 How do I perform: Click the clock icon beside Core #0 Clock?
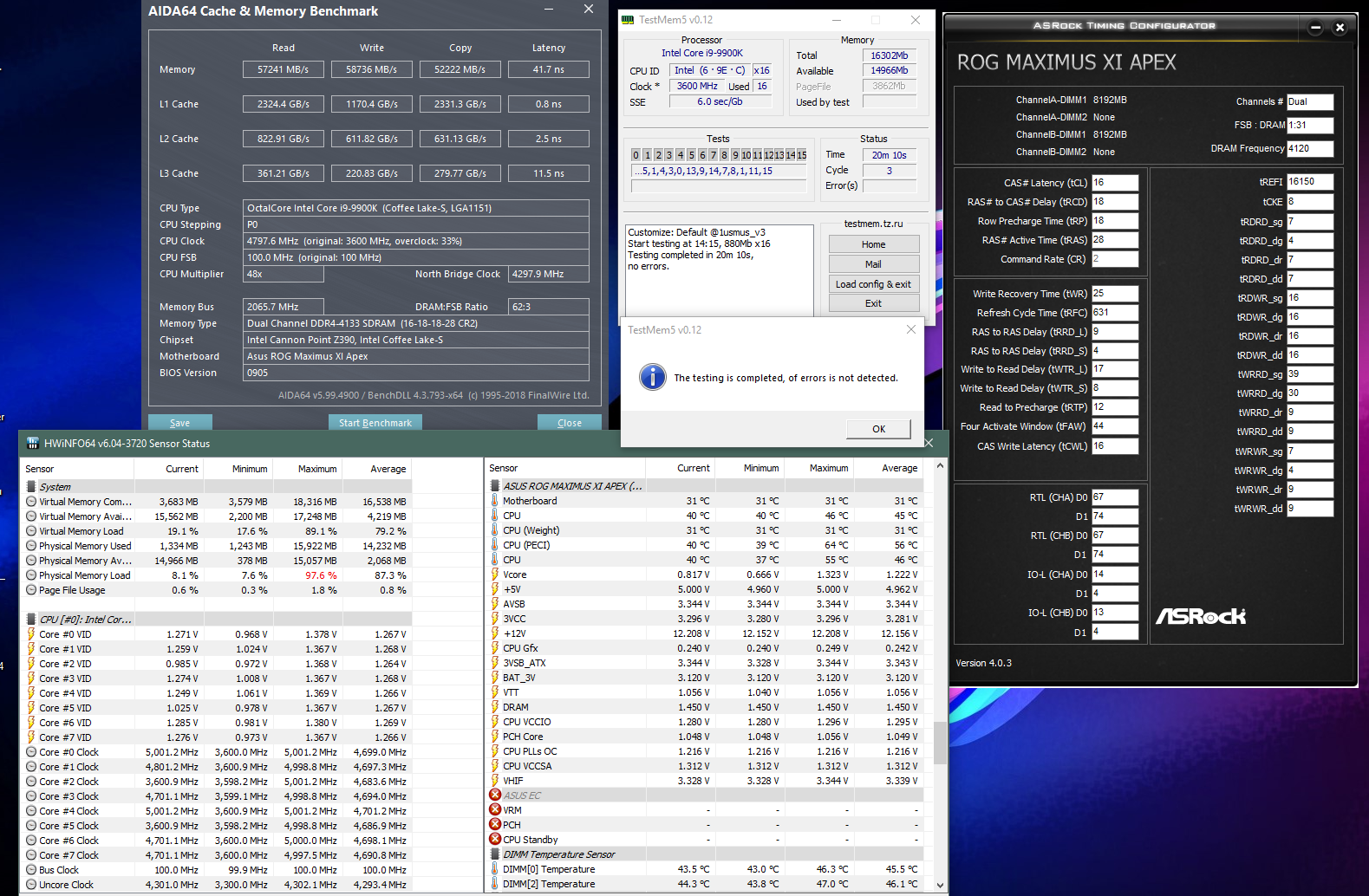pyautogui.click(x=31, y=752)
